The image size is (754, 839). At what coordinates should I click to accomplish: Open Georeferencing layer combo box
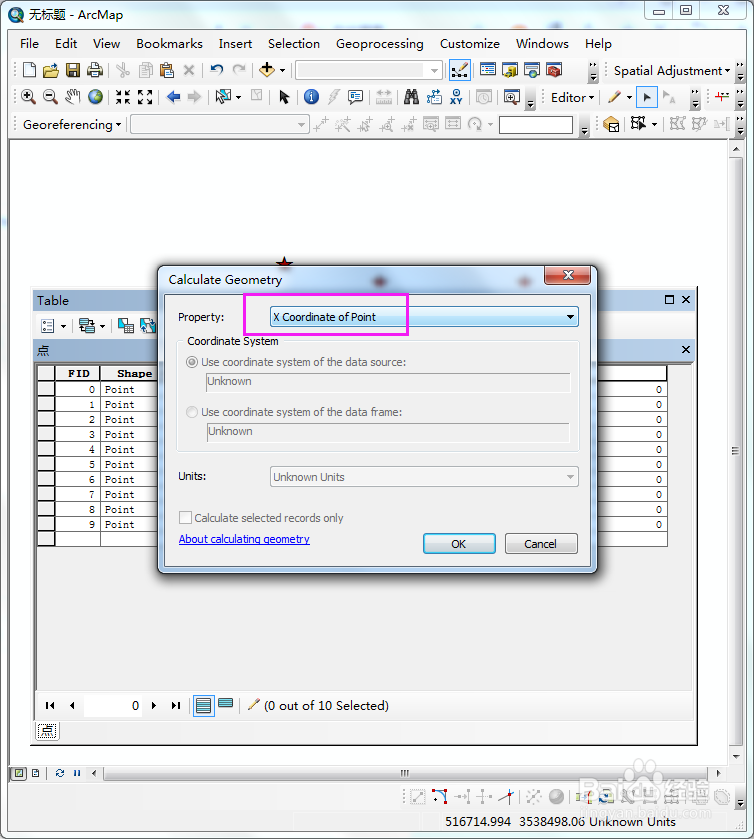tap(219, 125)
